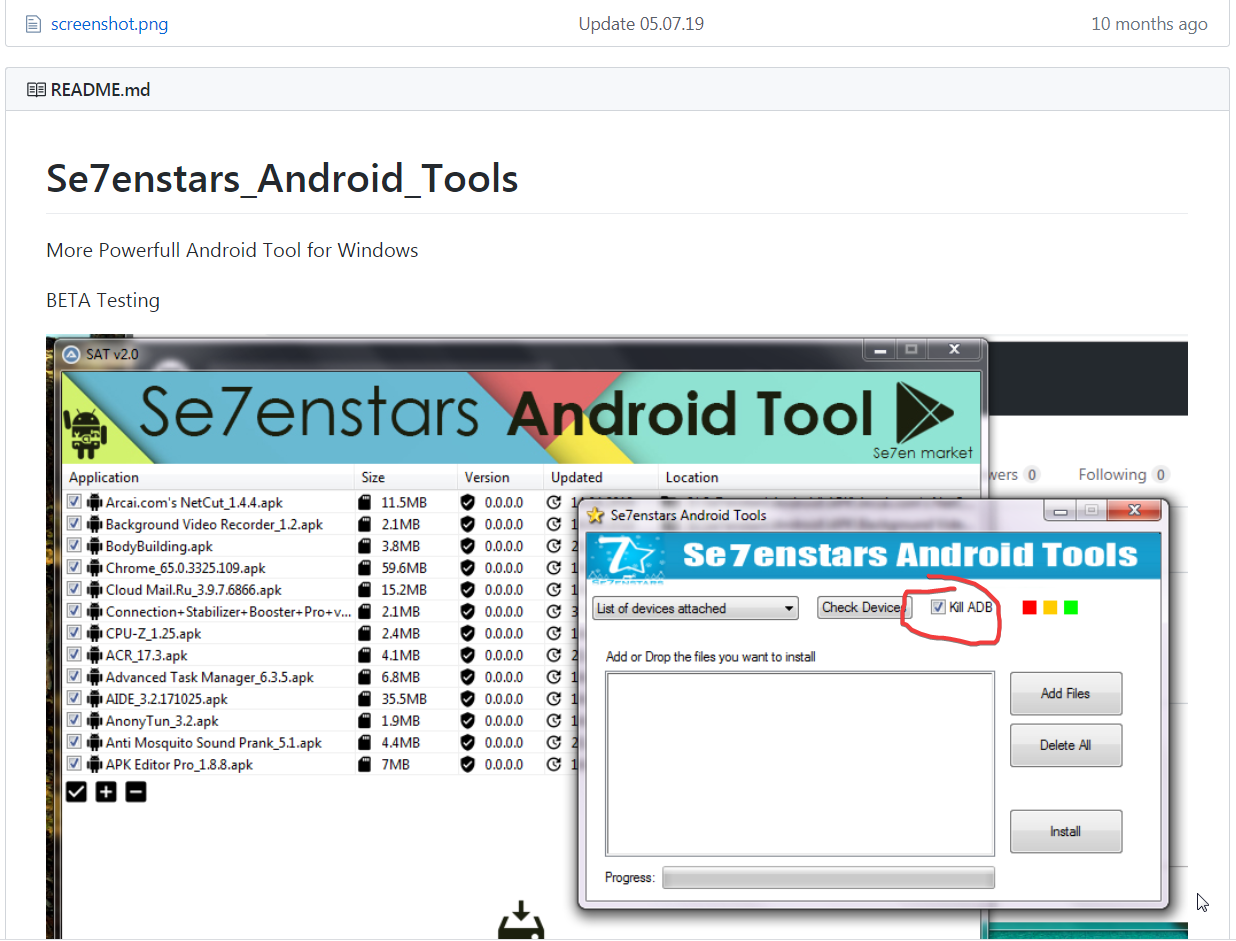This screenshot has width=1236, height=941.
Task: Click the Install button
Action: coord(1066,831)
